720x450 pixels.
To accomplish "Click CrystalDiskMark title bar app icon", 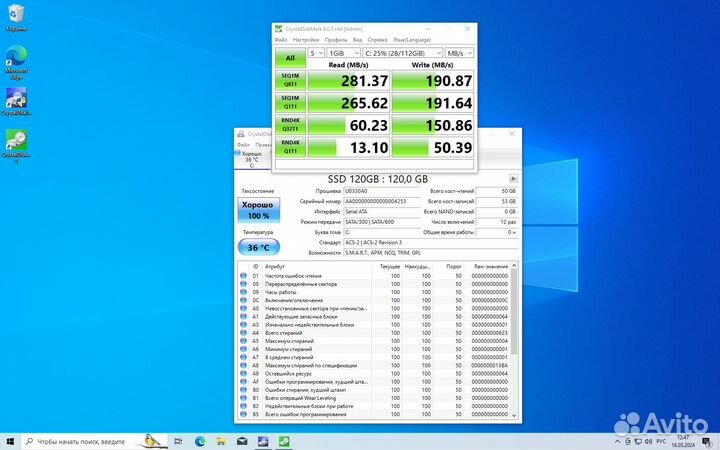I will pos(278,29).
